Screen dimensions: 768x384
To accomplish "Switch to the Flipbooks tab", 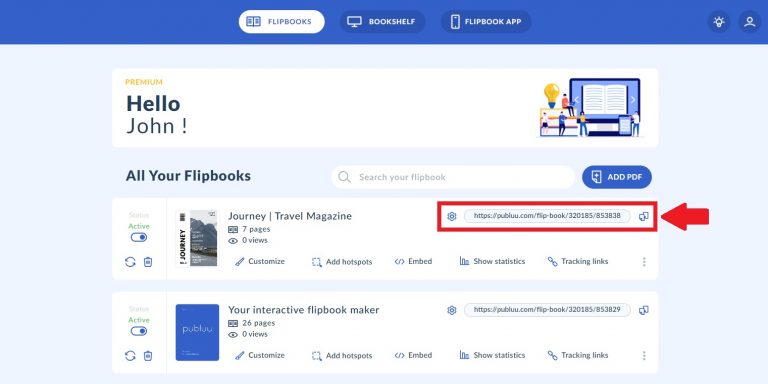I will (x=282, y=22).
